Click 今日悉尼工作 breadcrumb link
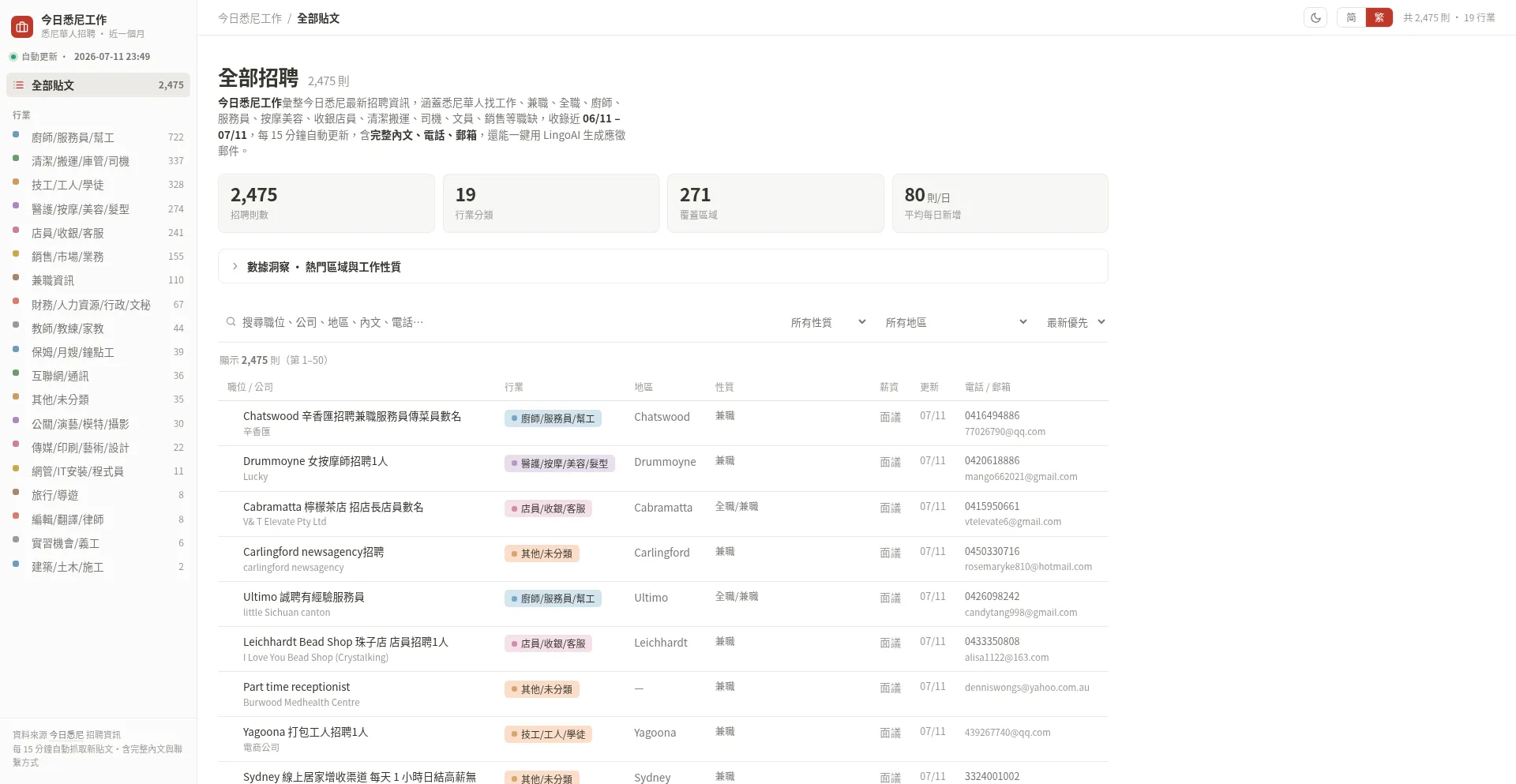This screenshot has width=1516, height=784. (x=250, y=18)
